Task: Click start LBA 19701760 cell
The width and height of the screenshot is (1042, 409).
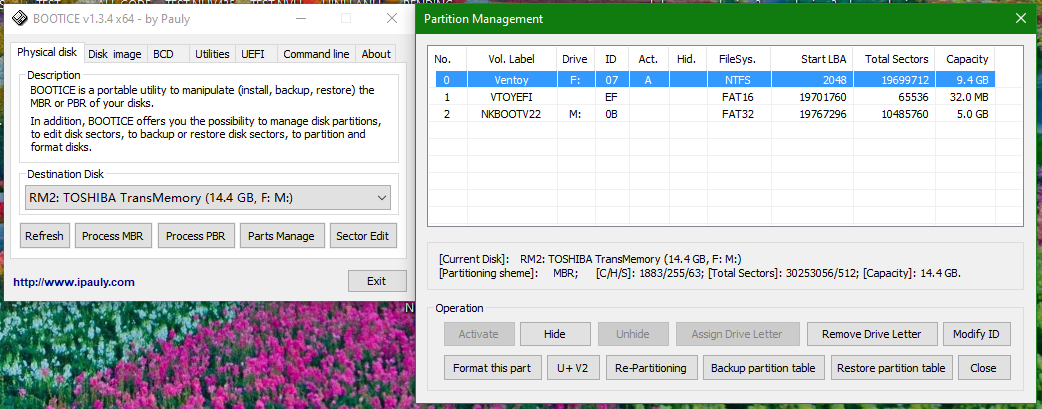Action: [x=812, y=97]
